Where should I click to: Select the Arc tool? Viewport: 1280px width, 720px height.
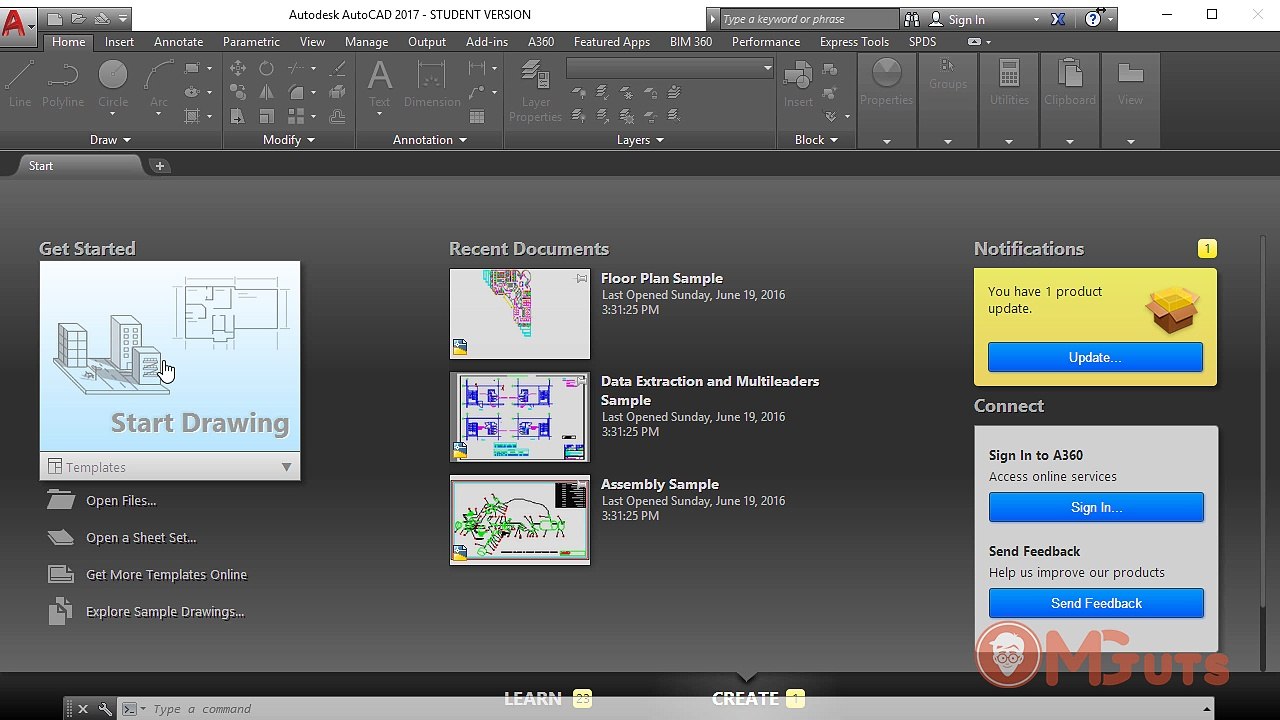[x=159, y=84]
